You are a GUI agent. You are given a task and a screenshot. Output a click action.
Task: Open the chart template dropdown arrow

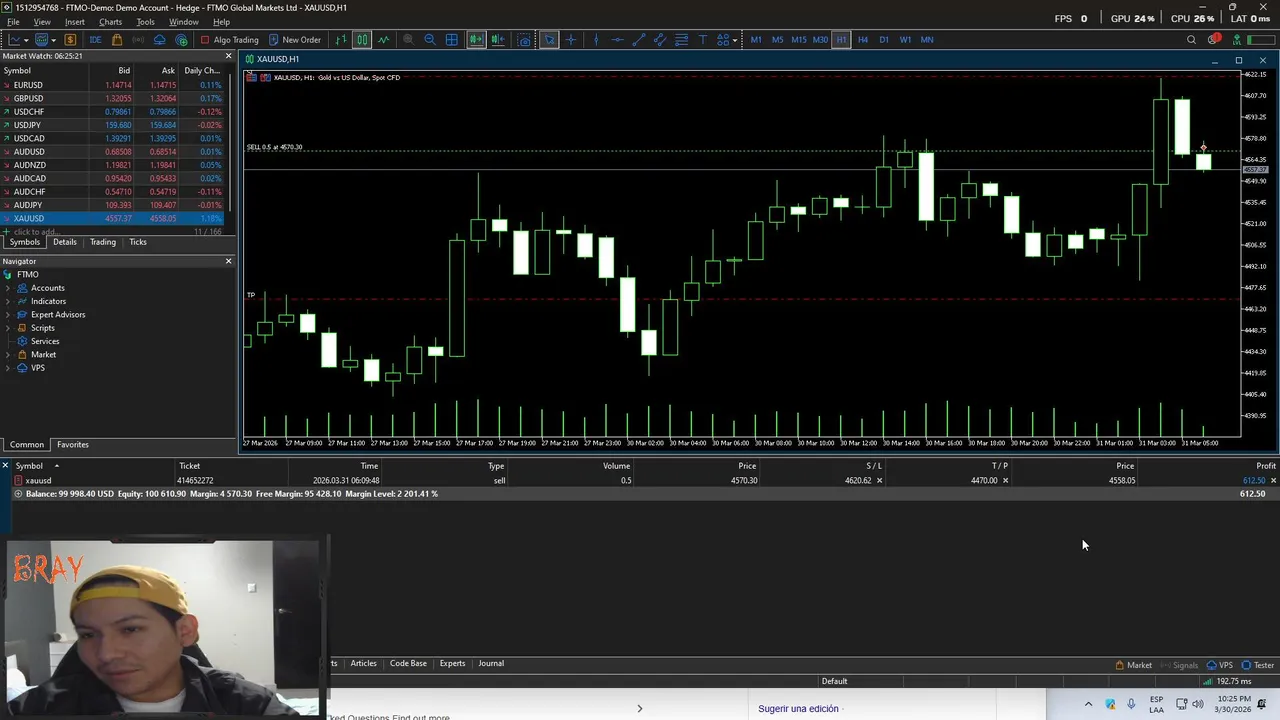(27, 40)
